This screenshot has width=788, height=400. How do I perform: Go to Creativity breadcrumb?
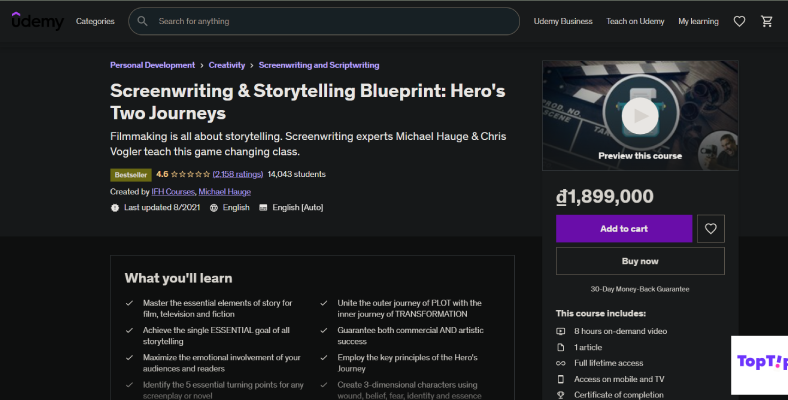pyautogui.click(x=227, y=65)
